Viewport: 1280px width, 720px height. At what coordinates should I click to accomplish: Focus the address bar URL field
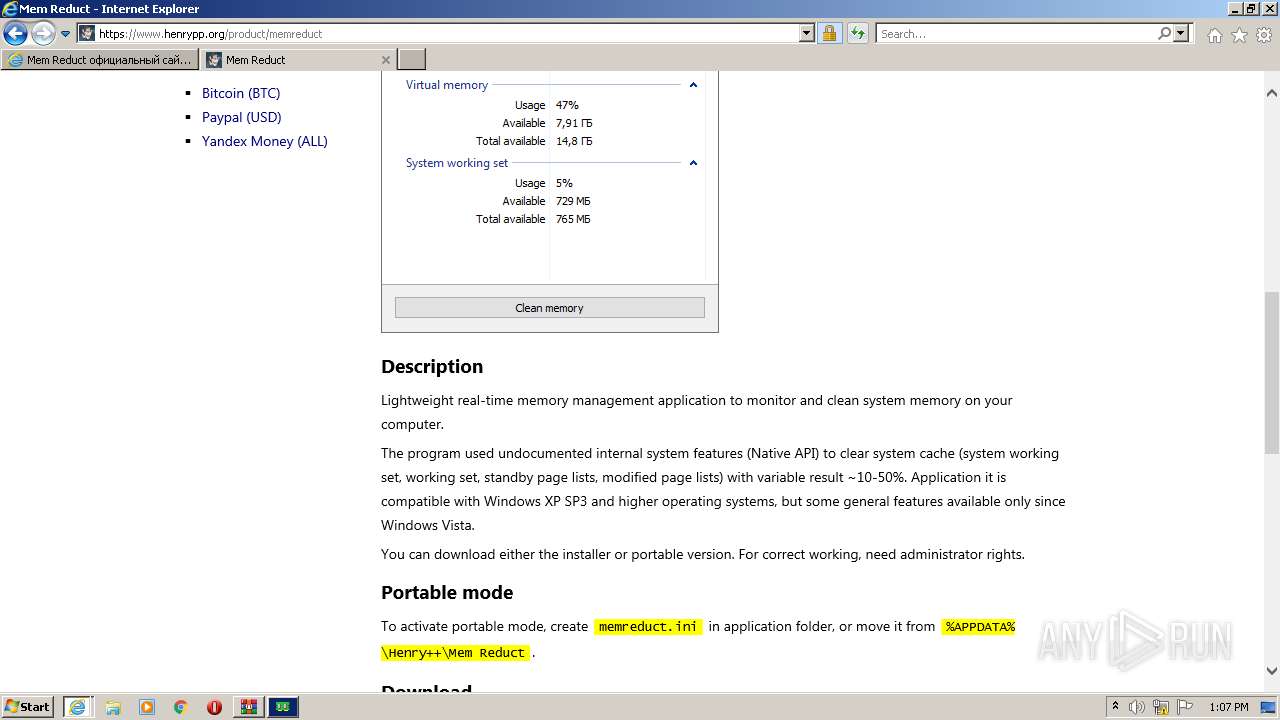click(448, 34)
